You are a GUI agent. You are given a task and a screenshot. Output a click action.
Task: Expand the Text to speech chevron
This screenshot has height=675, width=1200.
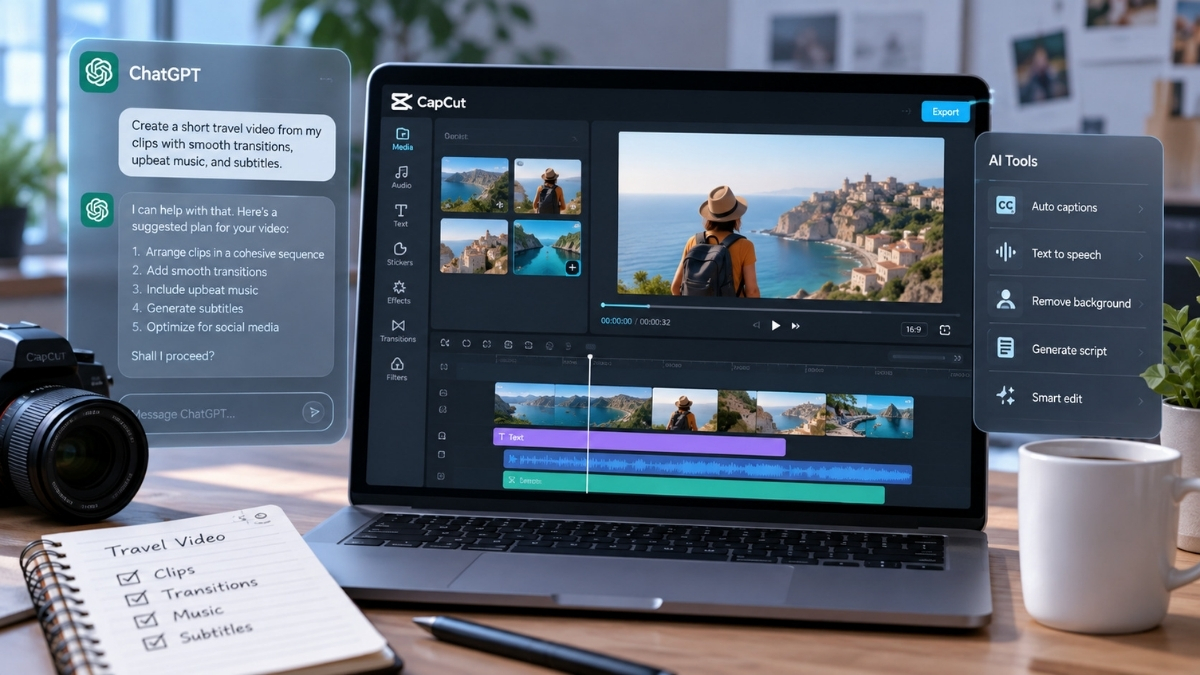(x=1140, y=255)
